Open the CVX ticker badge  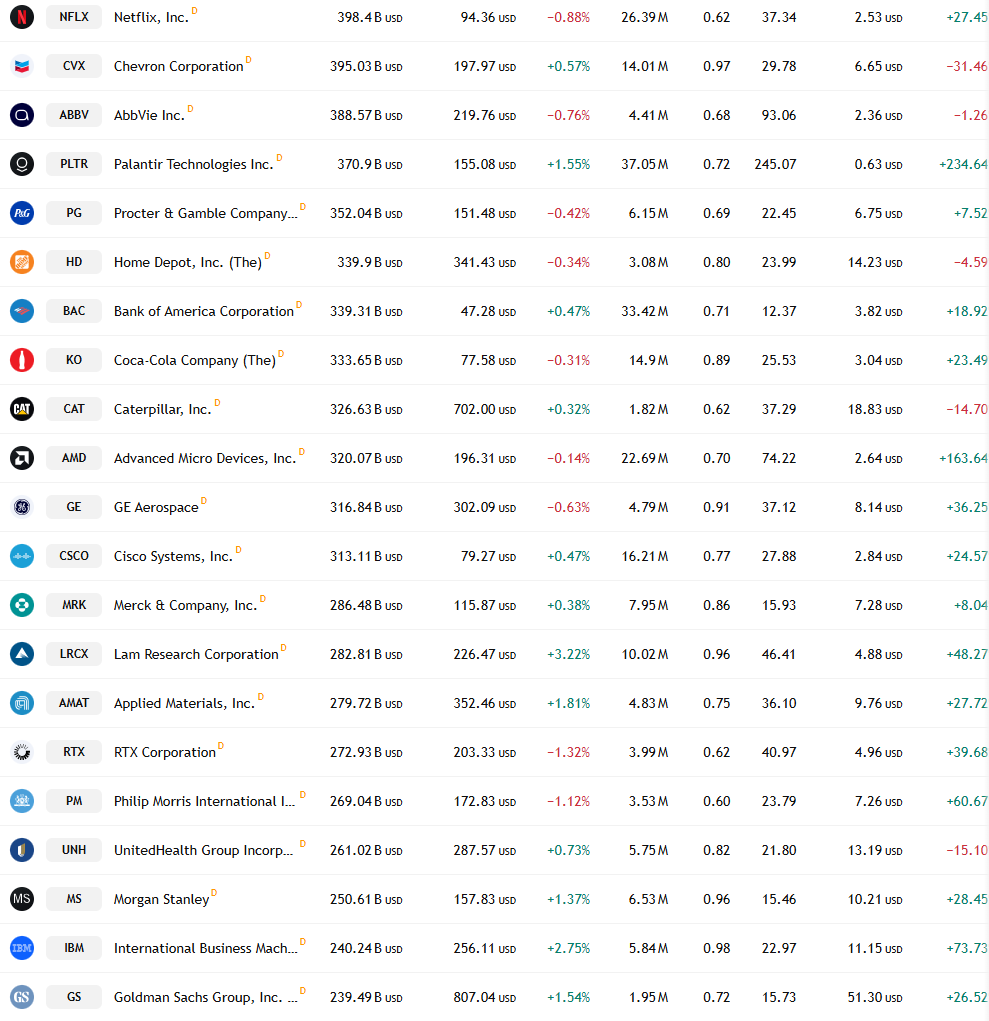pyautogui.click(x=74, y=66)
